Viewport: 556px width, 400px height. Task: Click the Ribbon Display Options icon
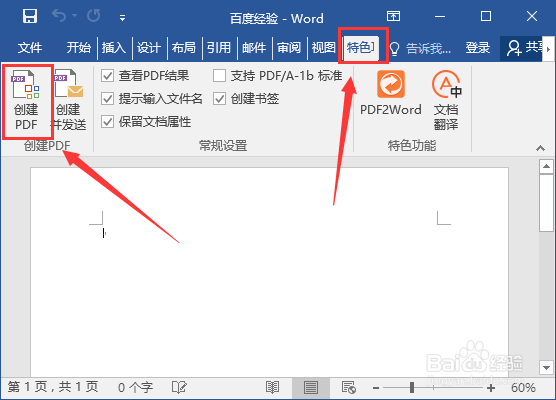click(393, 16)
